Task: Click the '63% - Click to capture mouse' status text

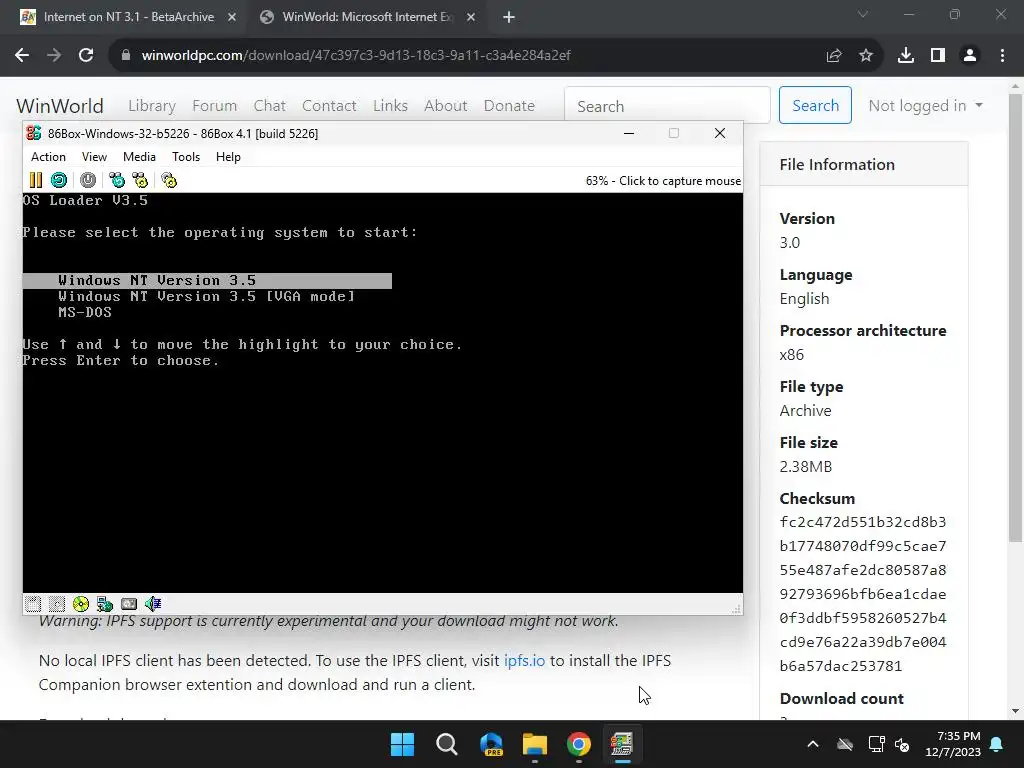Action: (x=663, y=181)
